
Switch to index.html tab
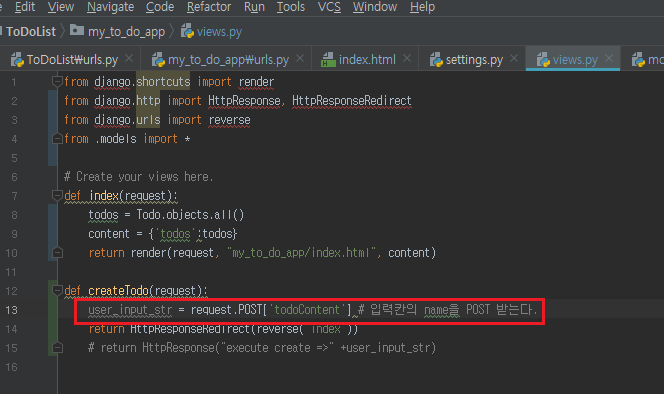coord(367,60)
